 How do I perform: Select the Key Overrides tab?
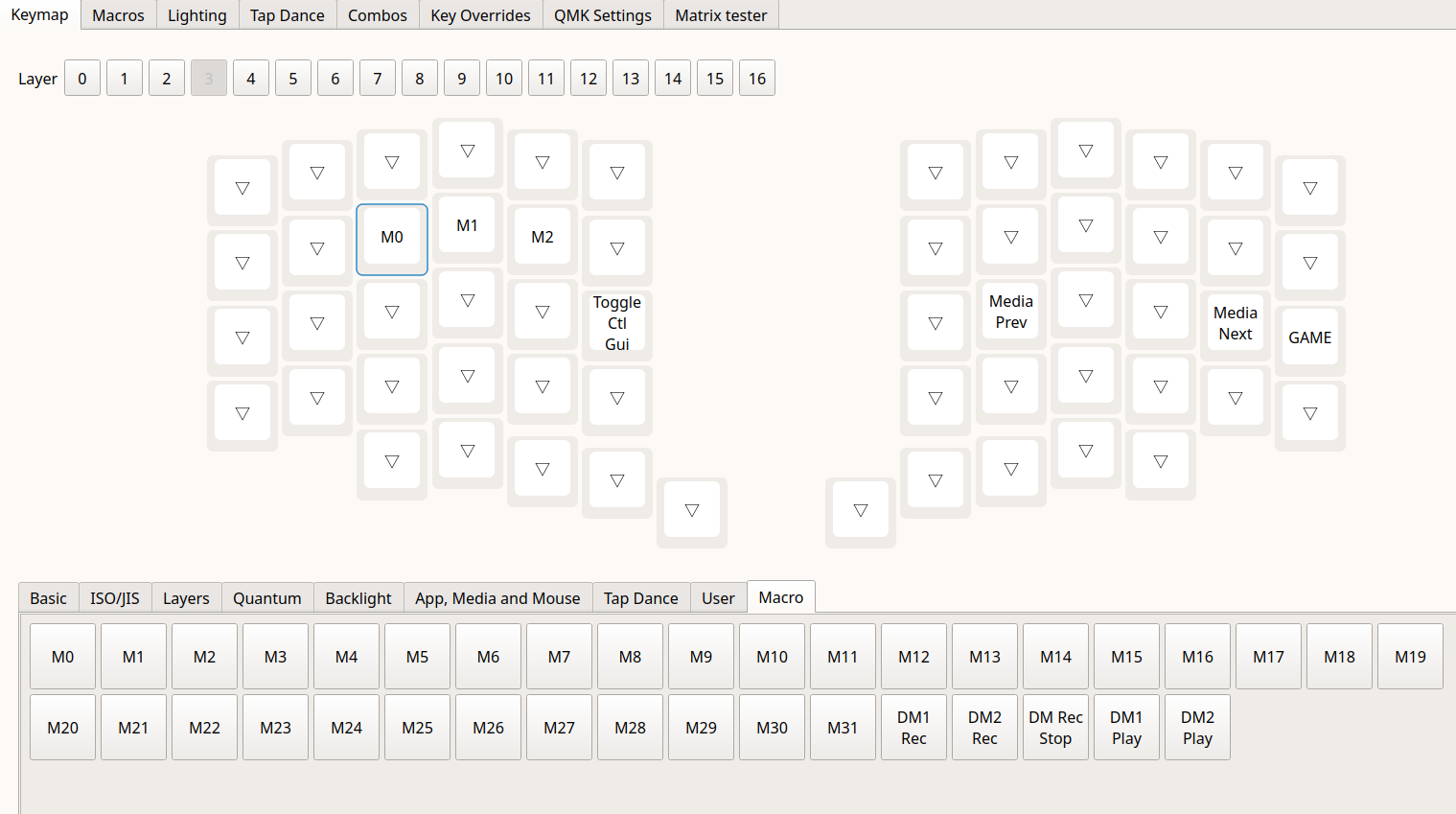point(480,15)
